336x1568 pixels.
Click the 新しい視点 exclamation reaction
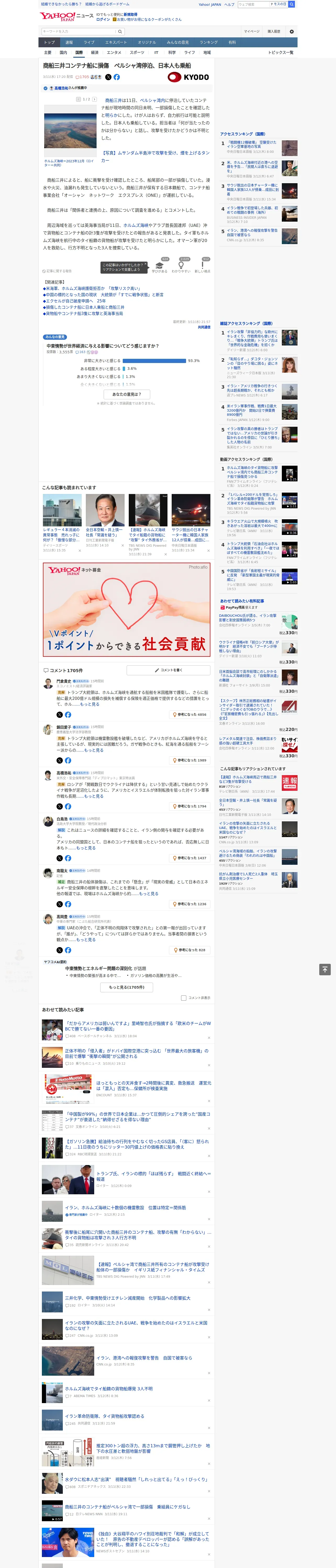[203, 266]
